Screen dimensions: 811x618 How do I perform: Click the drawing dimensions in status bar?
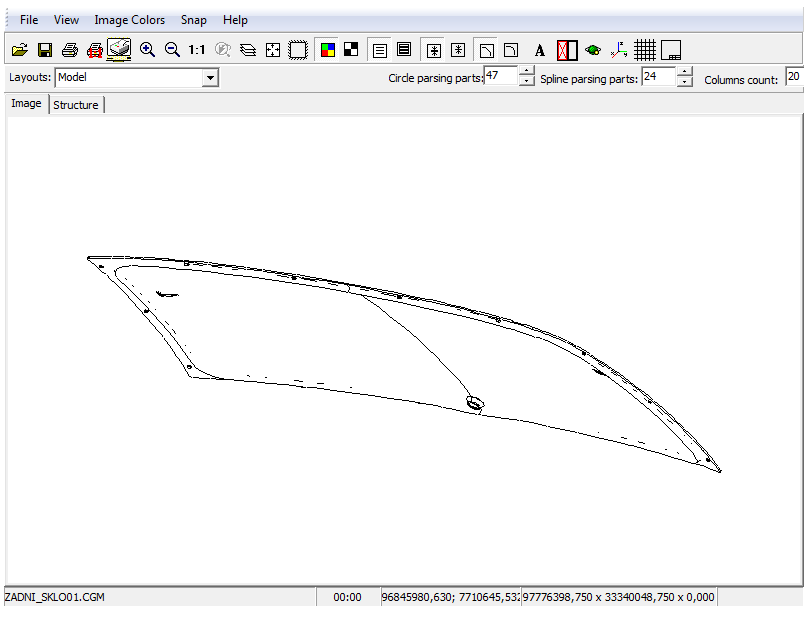coord(619,597)
